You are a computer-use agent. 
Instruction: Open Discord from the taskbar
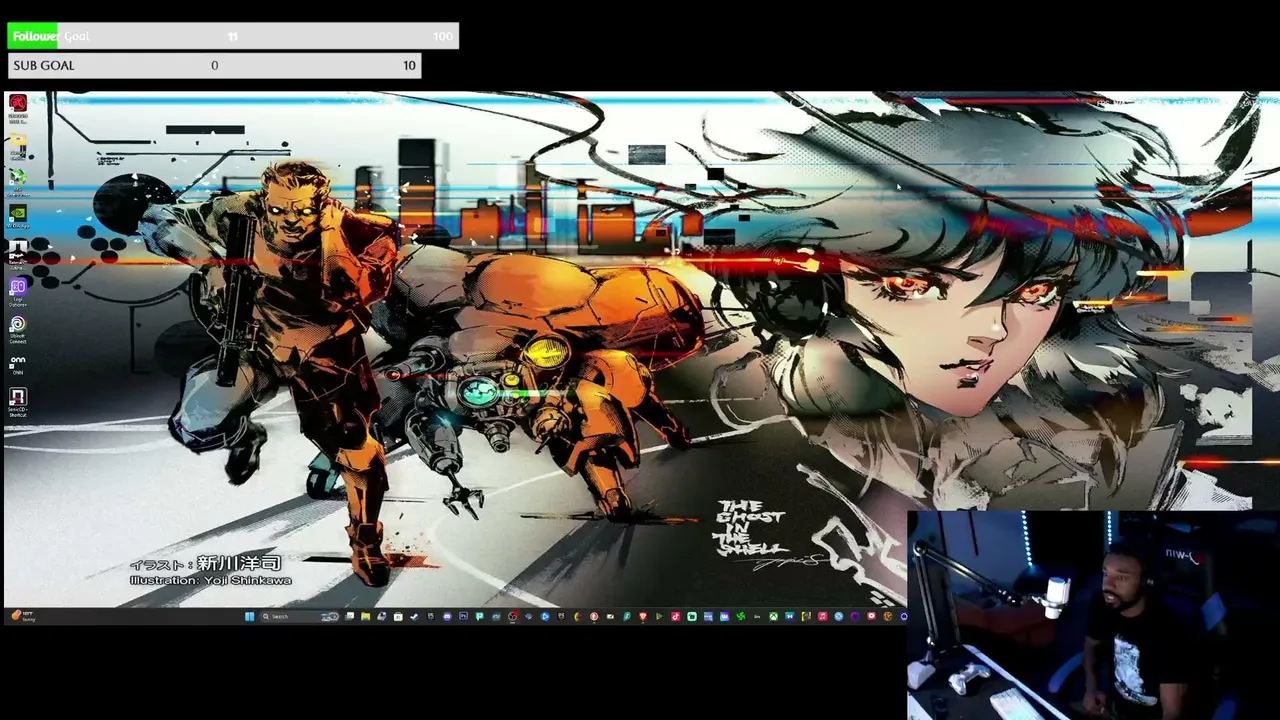pyautogui.click(x=447, y=616)
